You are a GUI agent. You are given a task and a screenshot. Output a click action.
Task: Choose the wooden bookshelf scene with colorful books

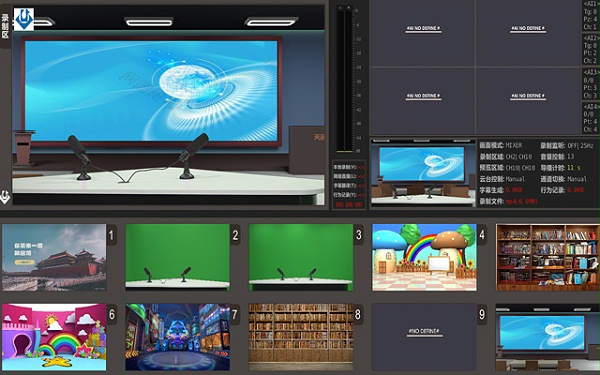548,258
